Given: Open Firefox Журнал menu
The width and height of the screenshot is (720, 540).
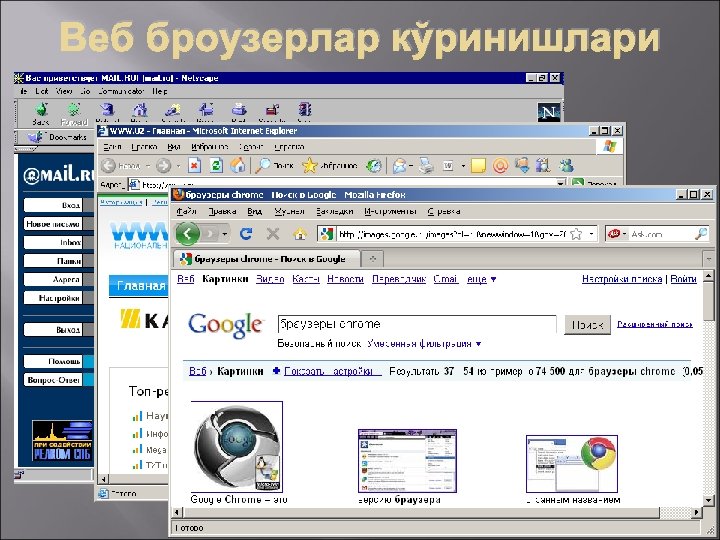Looking at the screenshot, I should (x=289, y=211).
